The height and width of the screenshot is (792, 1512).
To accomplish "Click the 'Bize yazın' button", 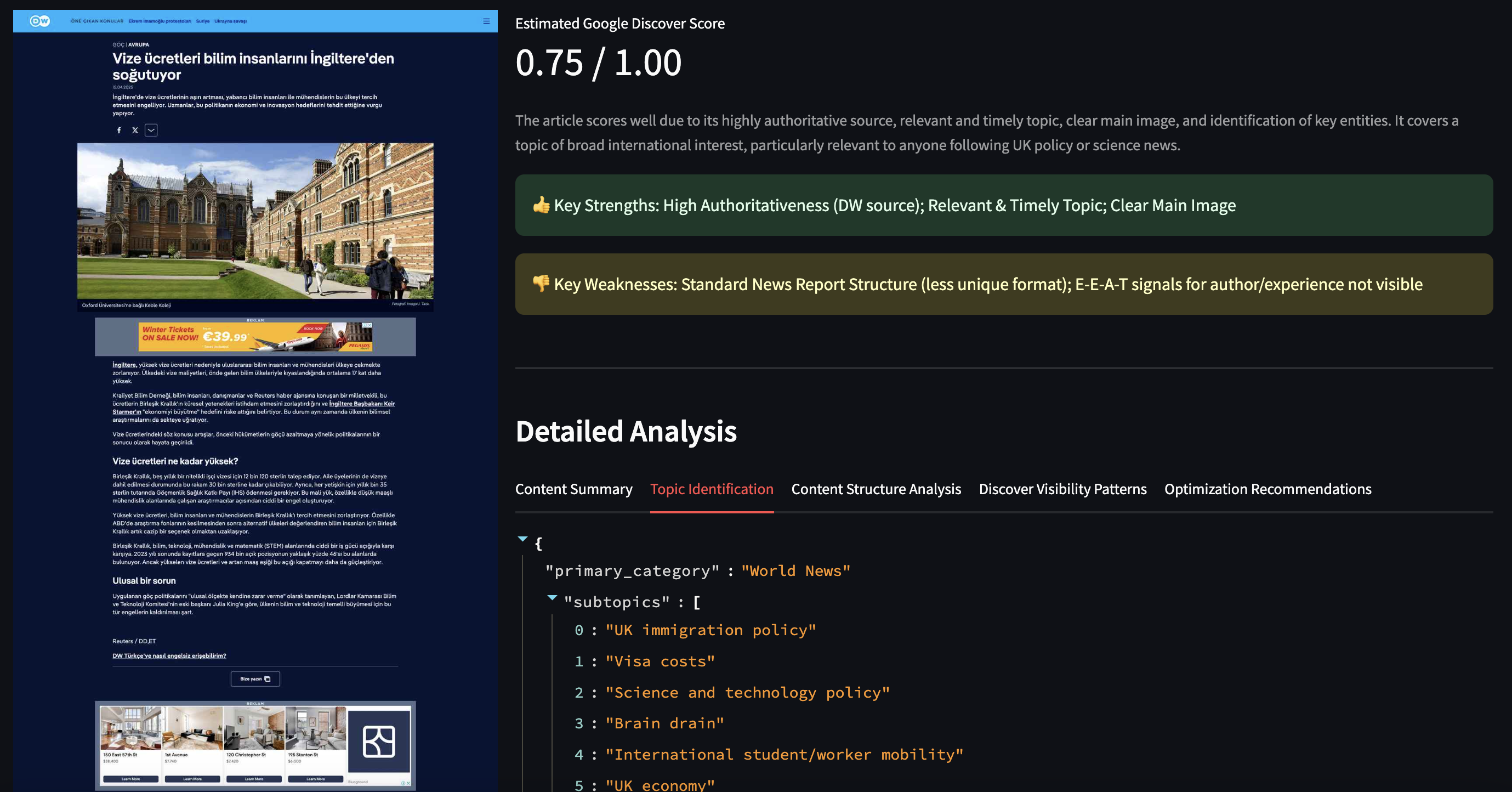I will tap(255, 678).
